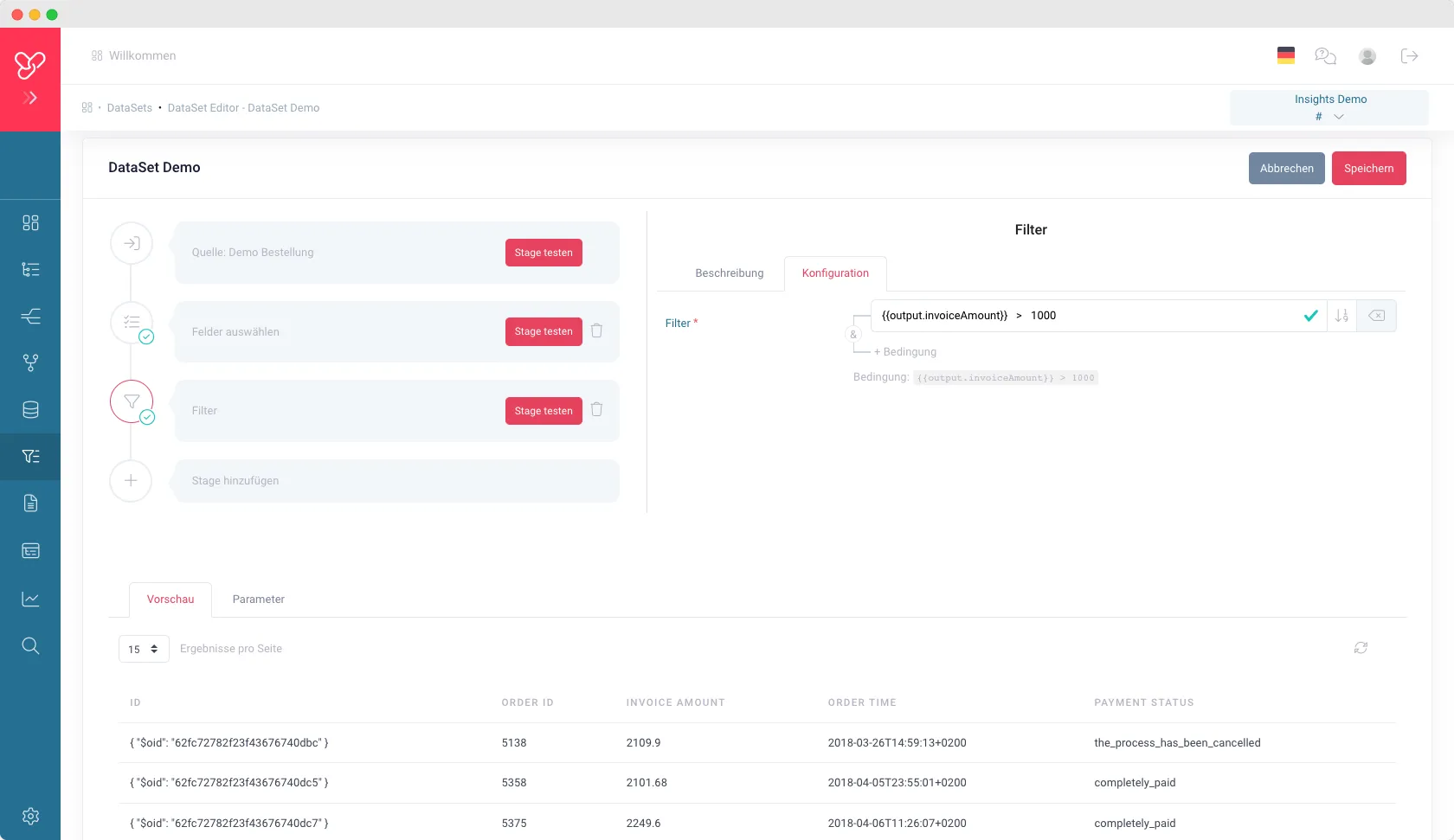Switch to the Beschreibung tab

[730, 273]
